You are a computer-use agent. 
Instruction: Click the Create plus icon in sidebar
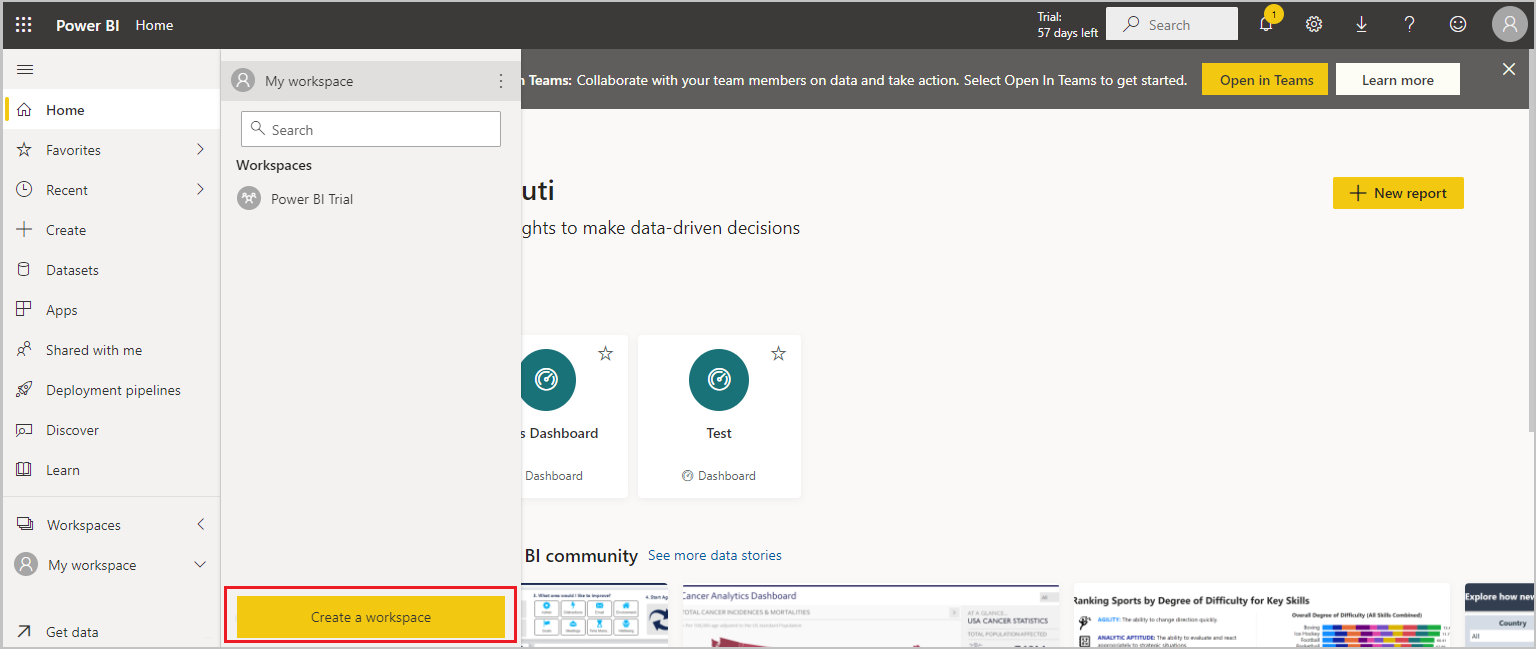click(x=25, y=230)
